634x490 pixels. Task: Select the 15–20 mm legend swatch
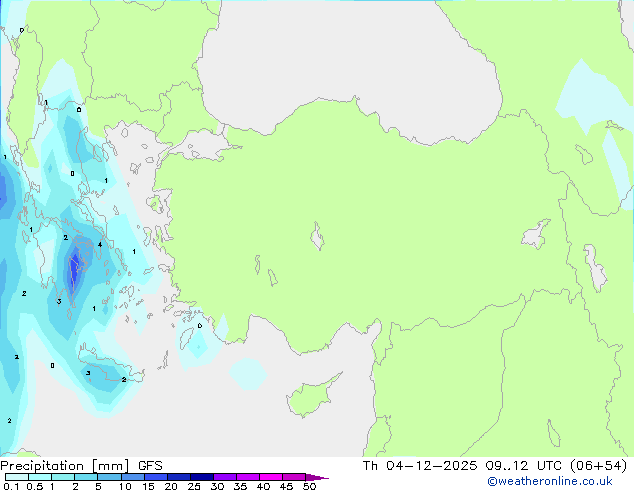(156, 477)
